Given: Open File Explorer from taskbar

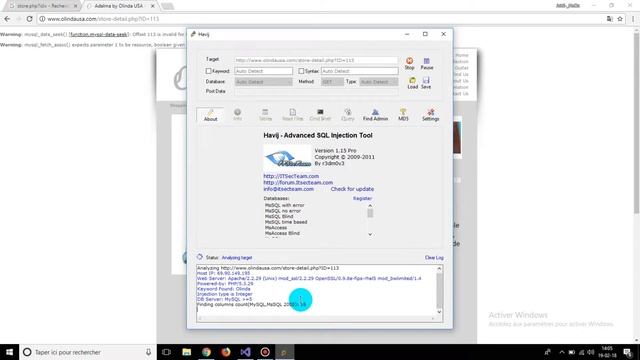Looking at the screenshot, I should click(187, 352).
